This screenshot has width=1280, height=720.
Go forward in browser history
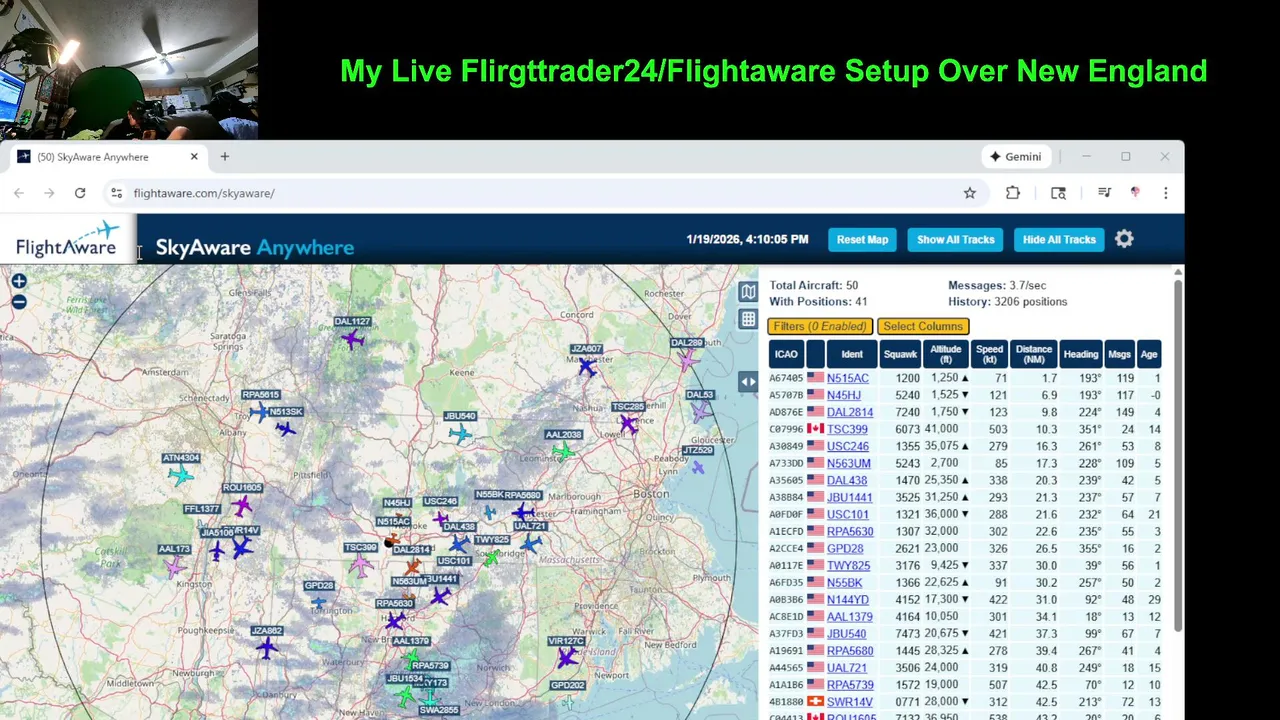point(49,193)
